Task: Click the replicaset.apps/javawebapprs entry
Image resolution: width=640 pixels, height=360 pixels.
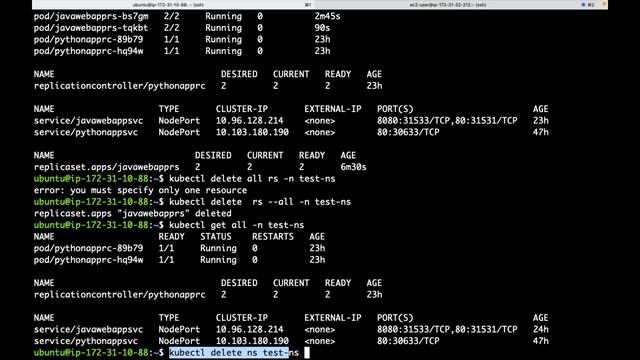Action: click(x=107, y=167)
